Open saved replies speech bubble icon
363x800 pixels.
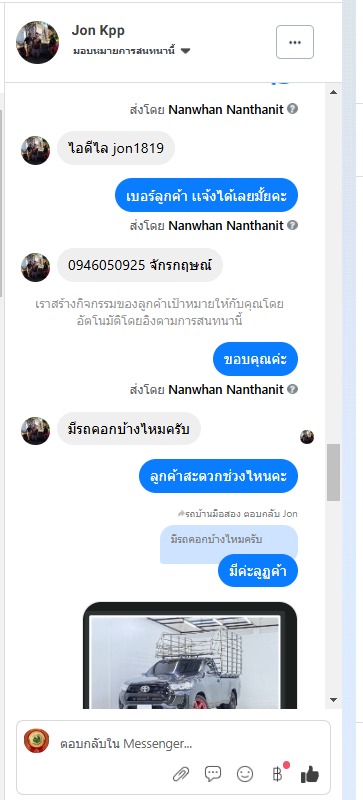coord(213,773)
